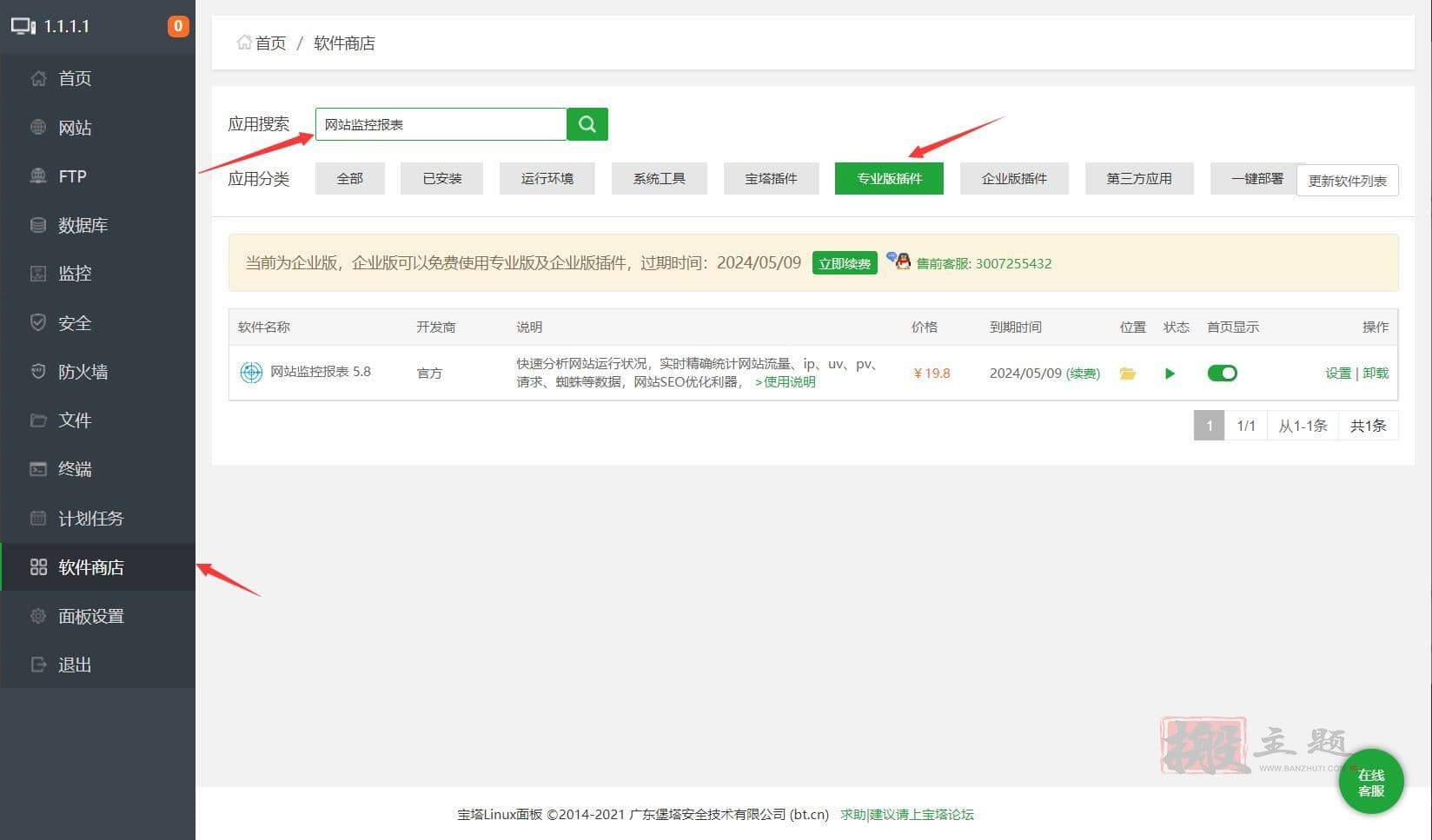Click the 网站监控报表 5.8 plugin name
The width and height of the screenshot is (1432, 840).
(x=321, y=372)
